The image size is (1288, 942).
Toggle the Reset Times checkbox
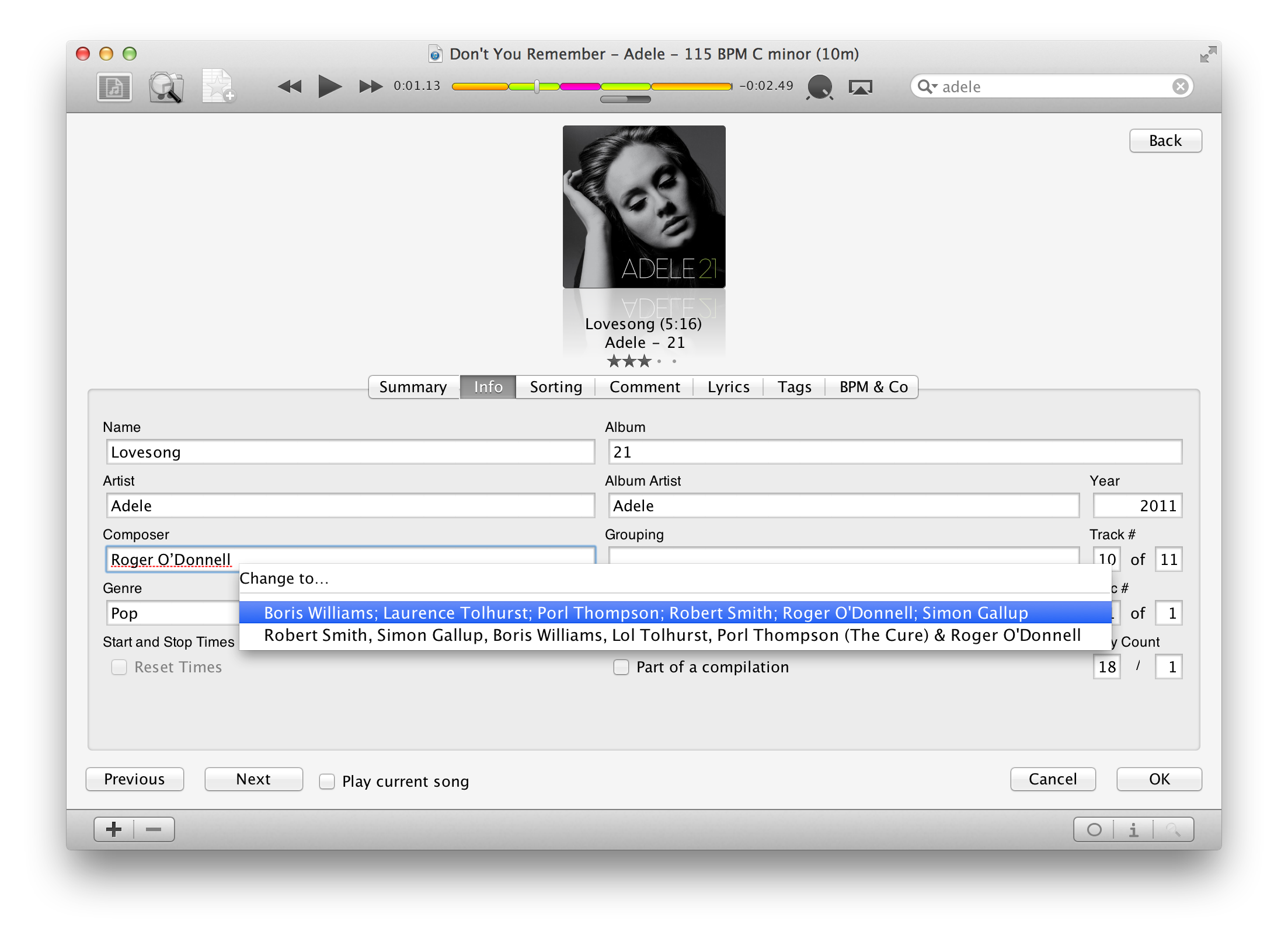[119, 667]
